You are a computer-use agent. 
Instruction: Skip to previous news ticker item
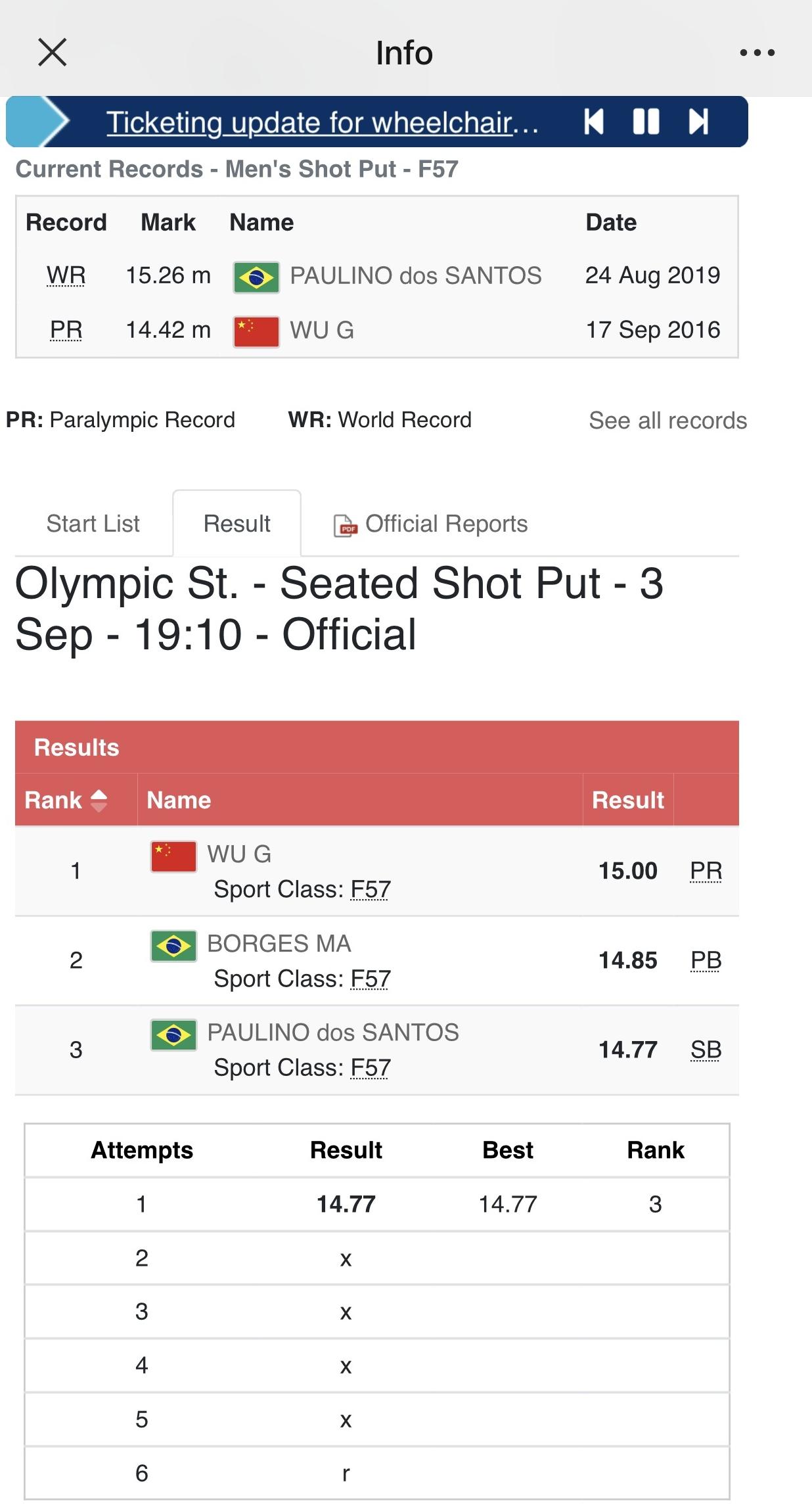(x=593, y=122)
